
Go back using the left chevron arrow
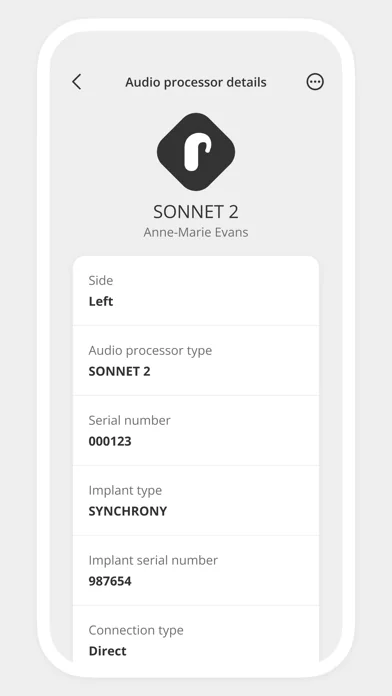click(x=77, y=82)
